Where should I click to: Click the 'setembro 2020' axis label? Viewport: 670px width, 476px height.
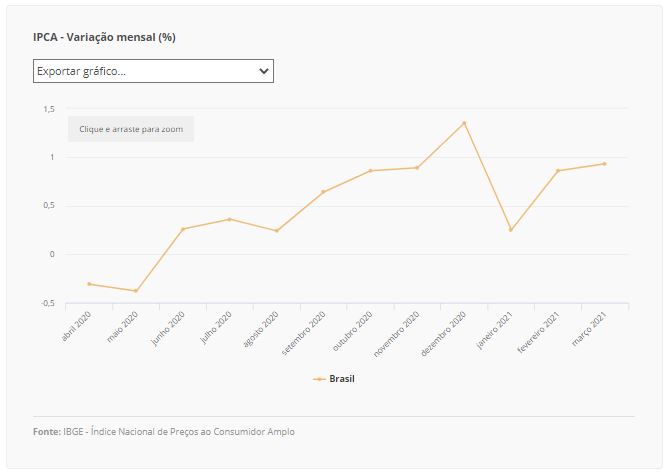(x=303, y=333)
